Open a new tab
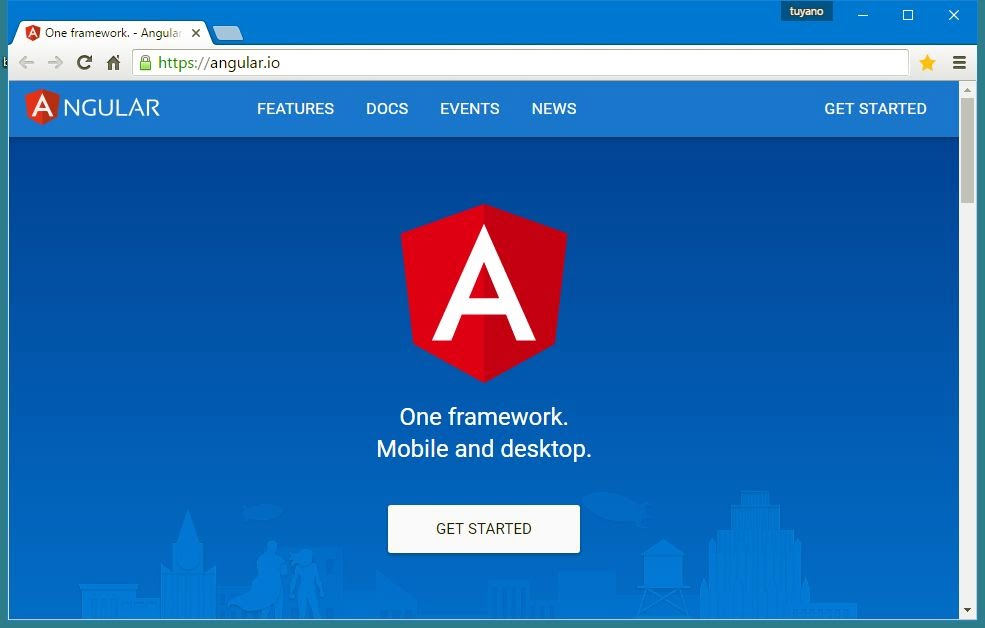 [228, 33]
